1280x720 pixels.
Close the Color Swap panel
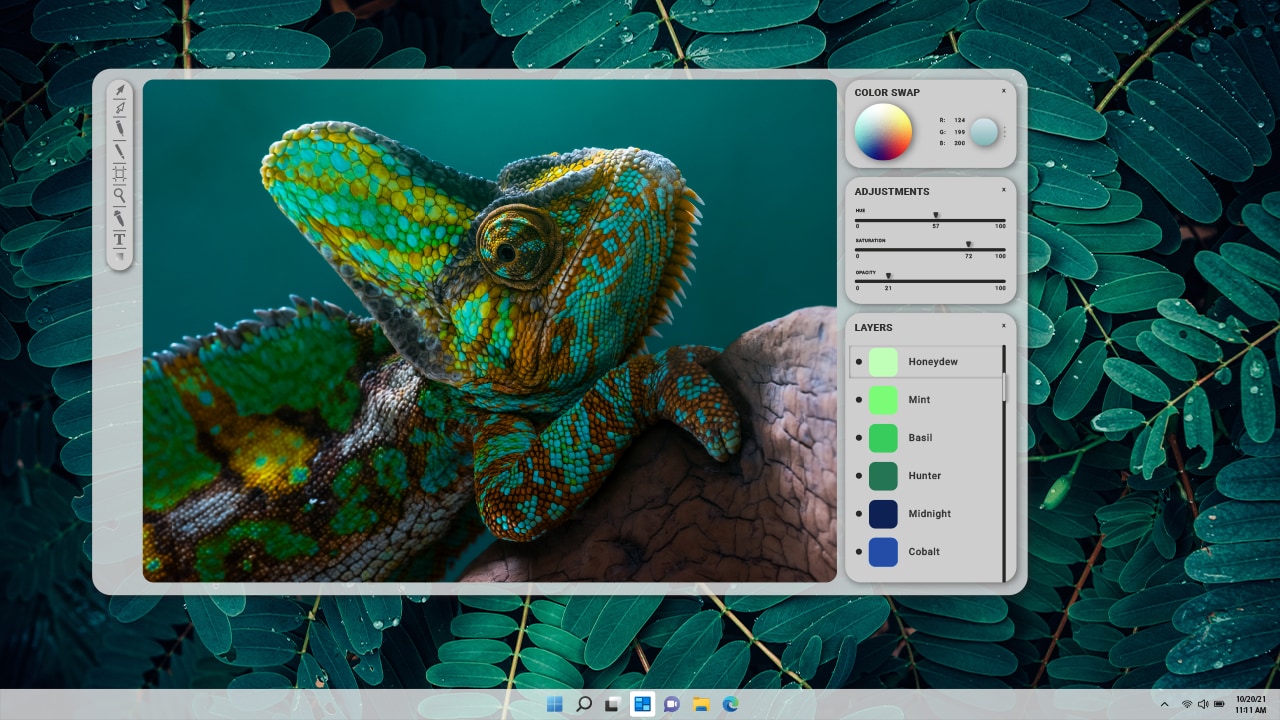(x=1004, y=91)
